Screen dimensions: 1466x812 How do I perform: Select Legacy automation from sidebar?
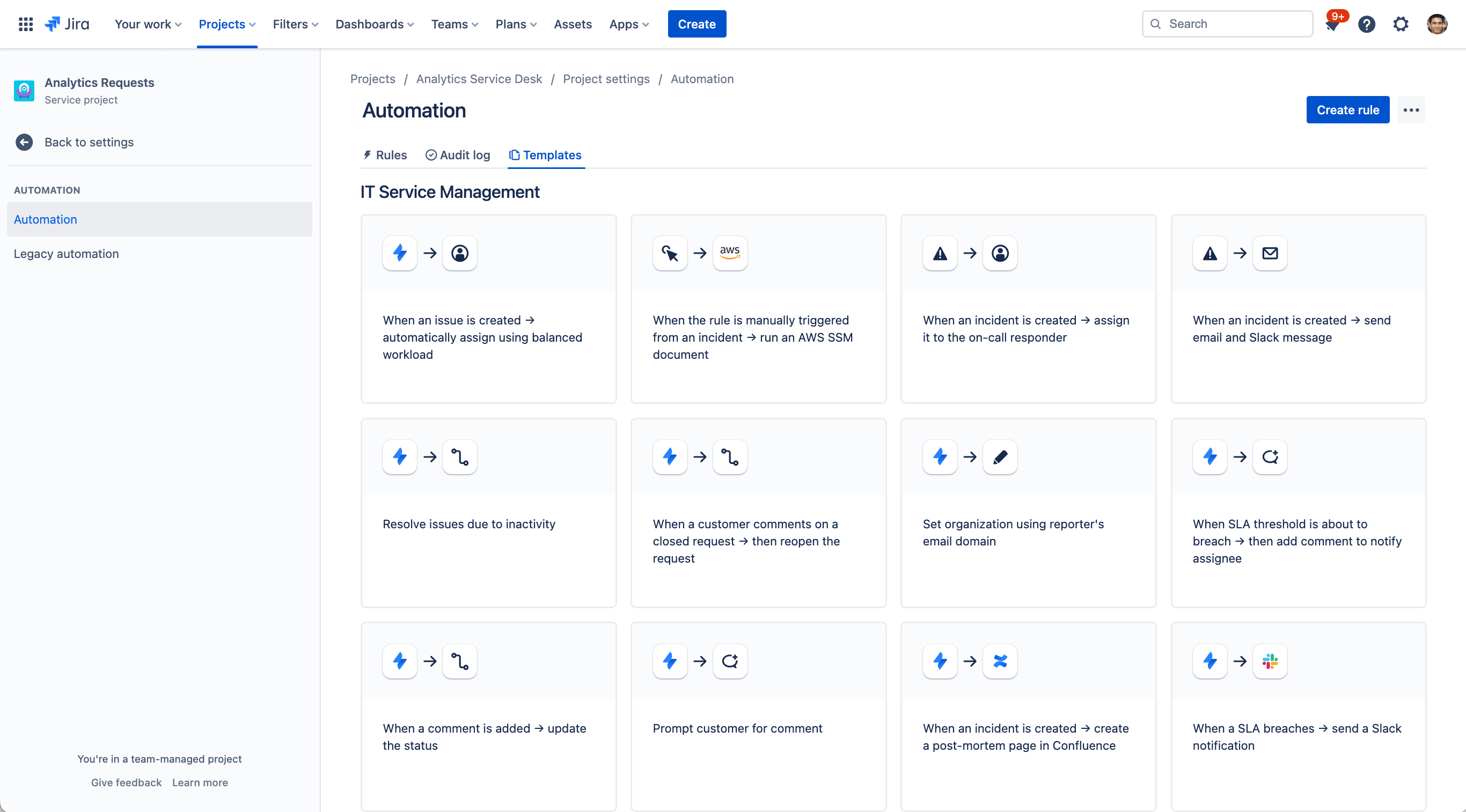point(66,253)
